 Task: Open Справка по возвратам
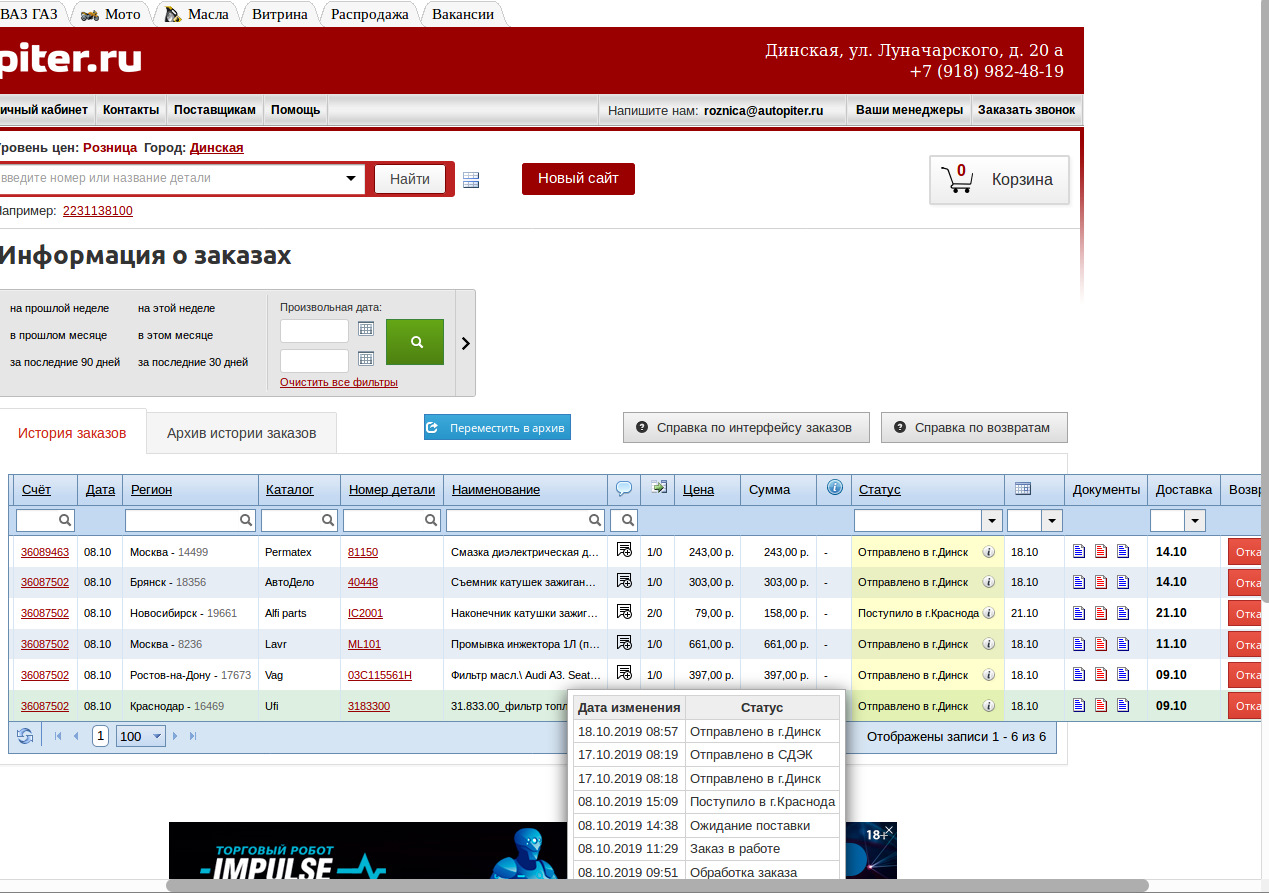(x=974, y=427)
